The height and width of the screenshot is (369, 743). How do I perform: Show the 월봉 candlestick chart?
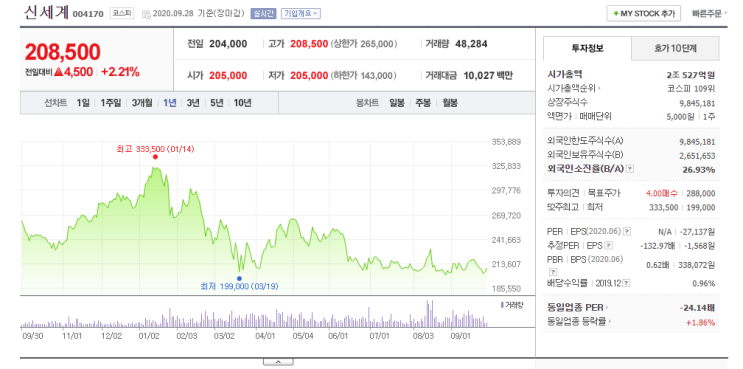click(x=450, y=103)
